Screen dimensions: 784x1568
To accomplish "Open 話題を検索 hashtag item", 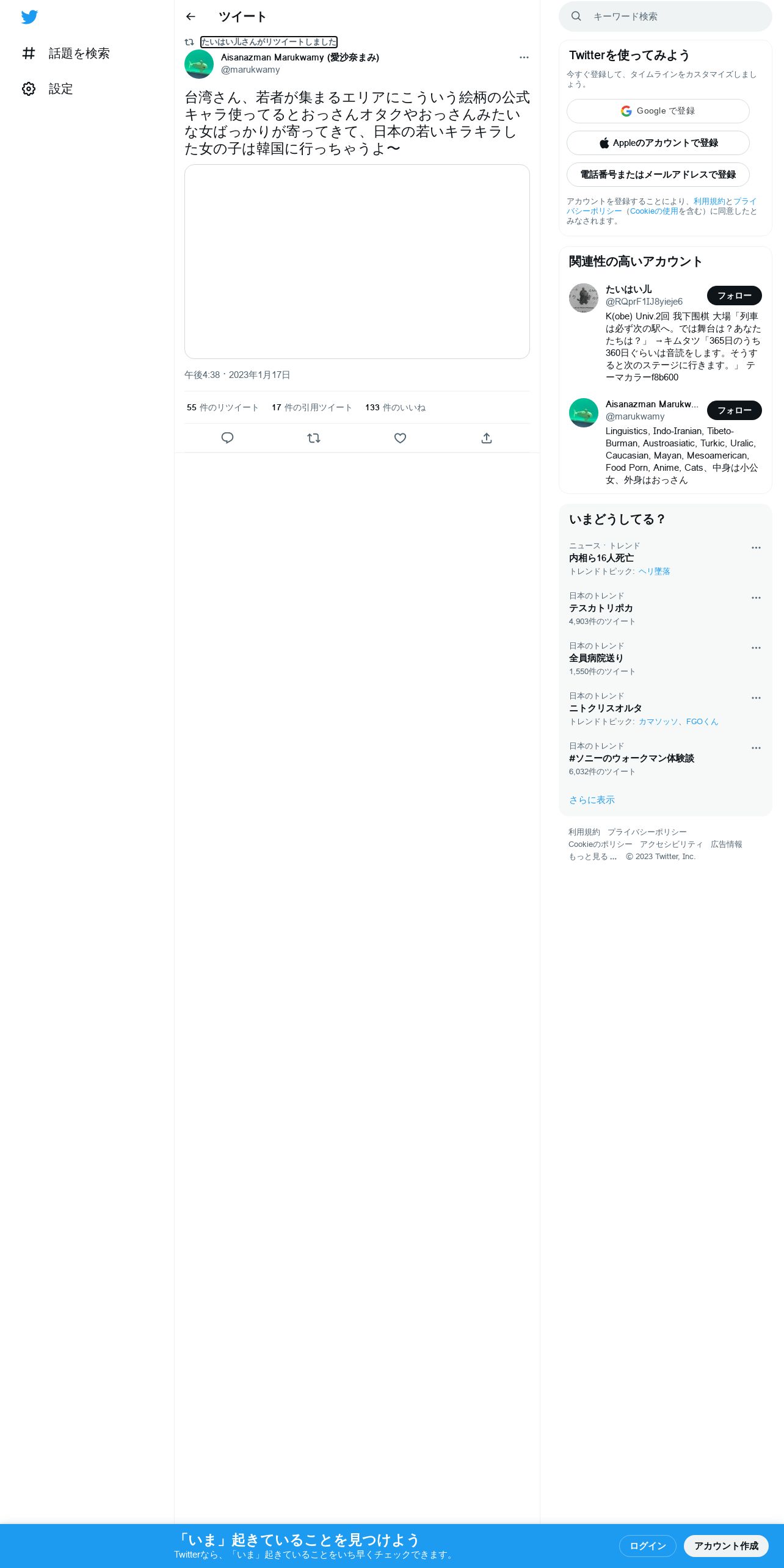I will coord(65,54).
